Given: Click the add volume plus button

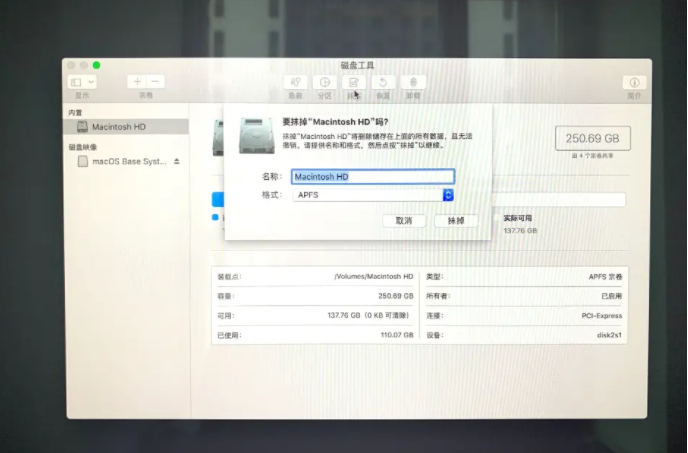Looking at the screenshot, I should click(137, 81).
